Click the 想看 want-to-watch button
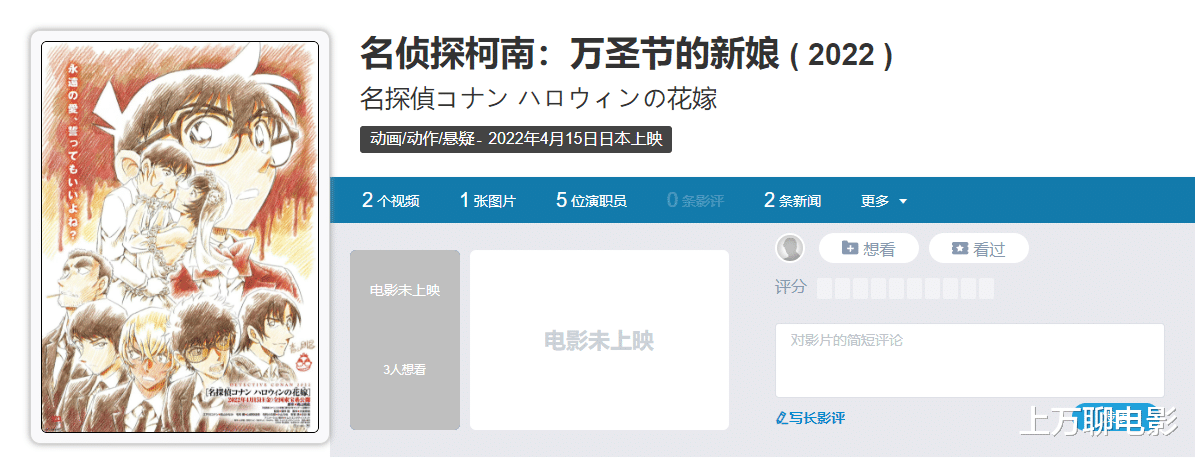 pyautogui.click(x=869, y=248)
